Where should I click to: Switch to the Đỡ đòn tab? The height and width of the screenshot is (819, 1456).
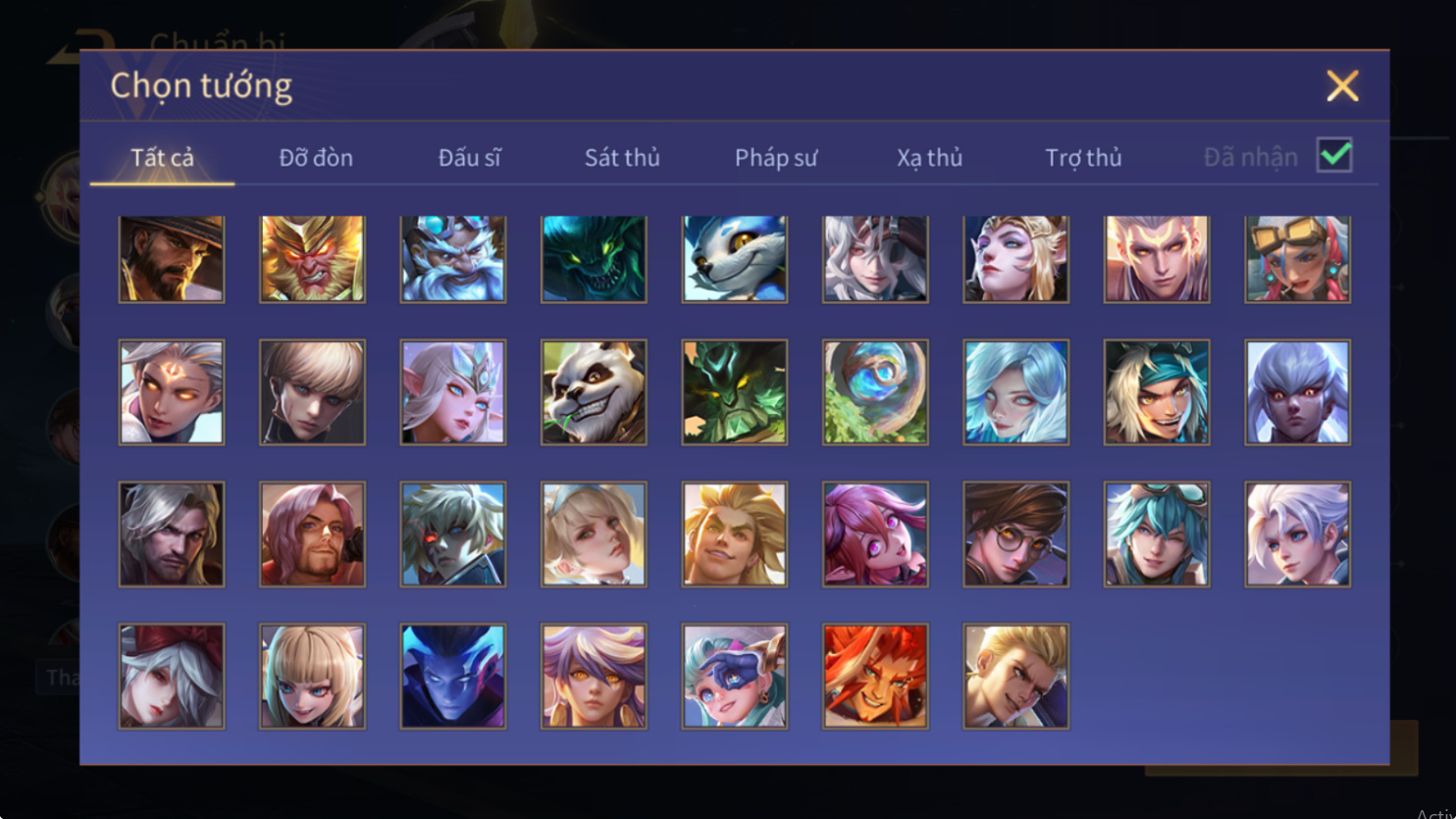pyautogui.click(x=316, y=157)
